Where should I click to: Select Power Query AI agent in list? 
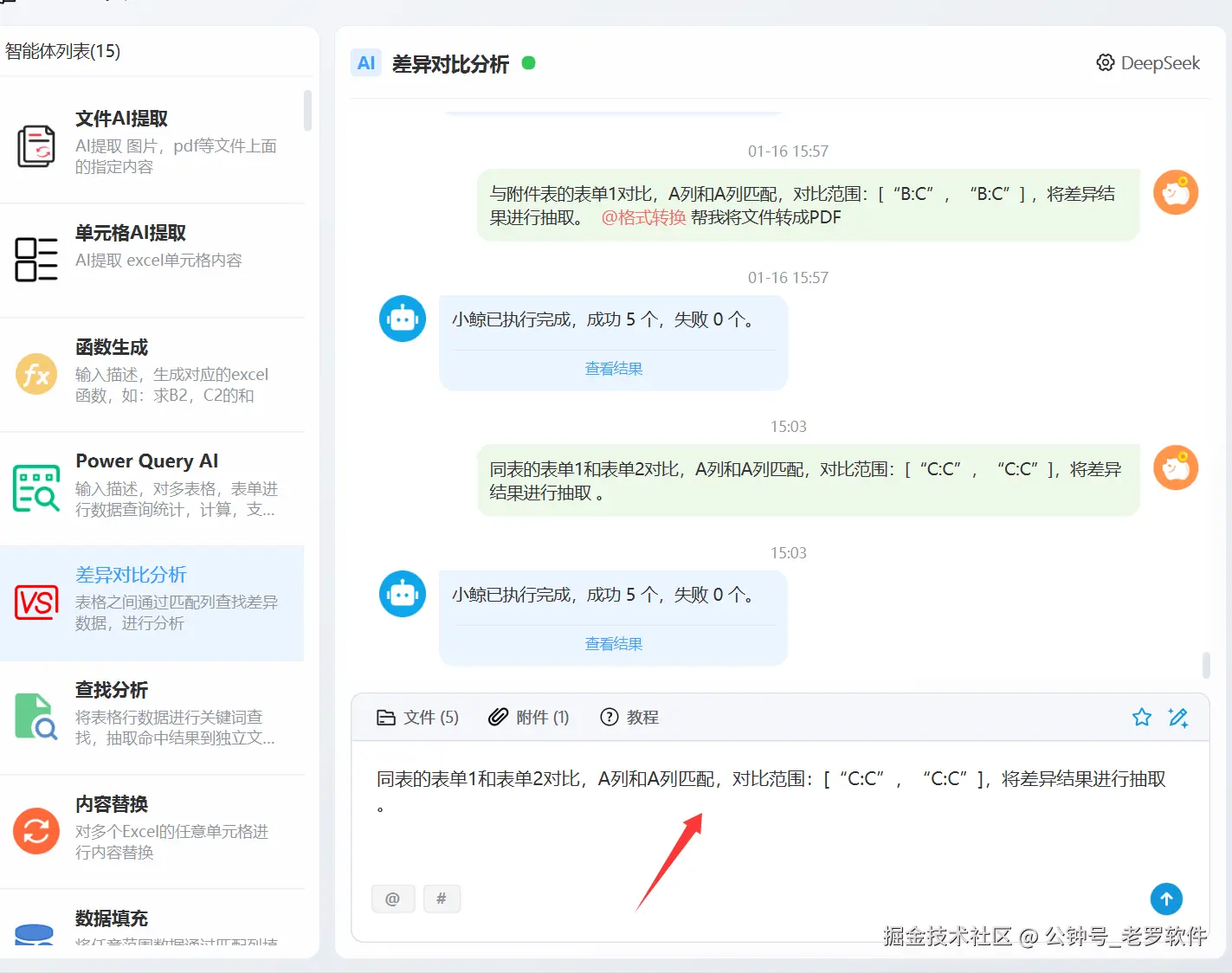152,488
